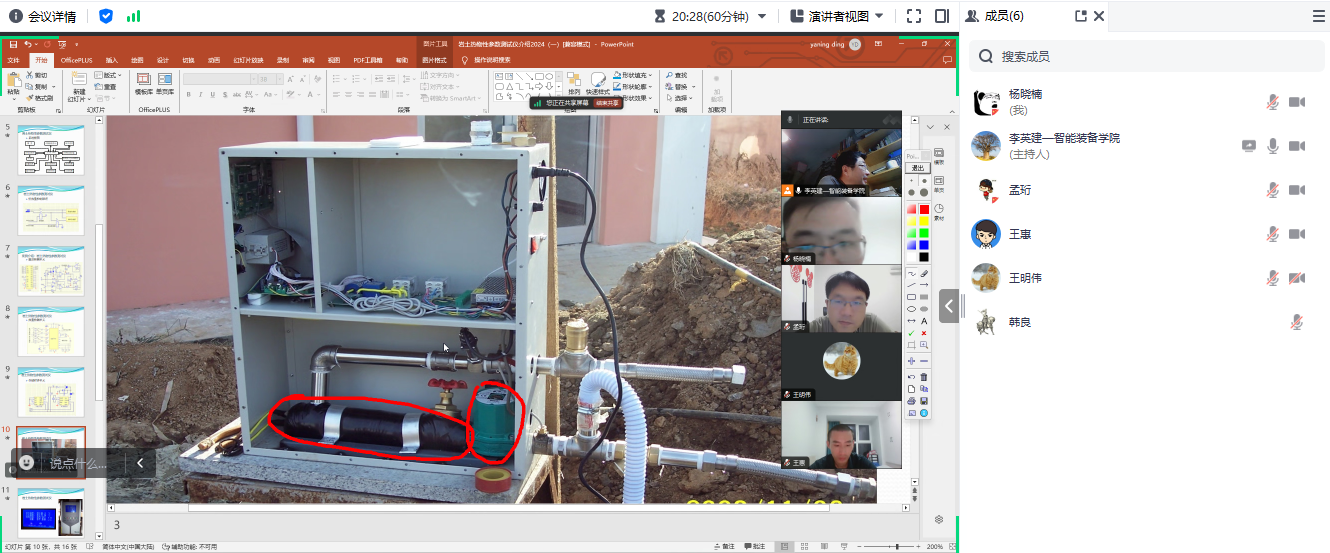Click the 搜索成员 search field
Viewport: 1330px width, 553px height.
(x=1150, y=57)
